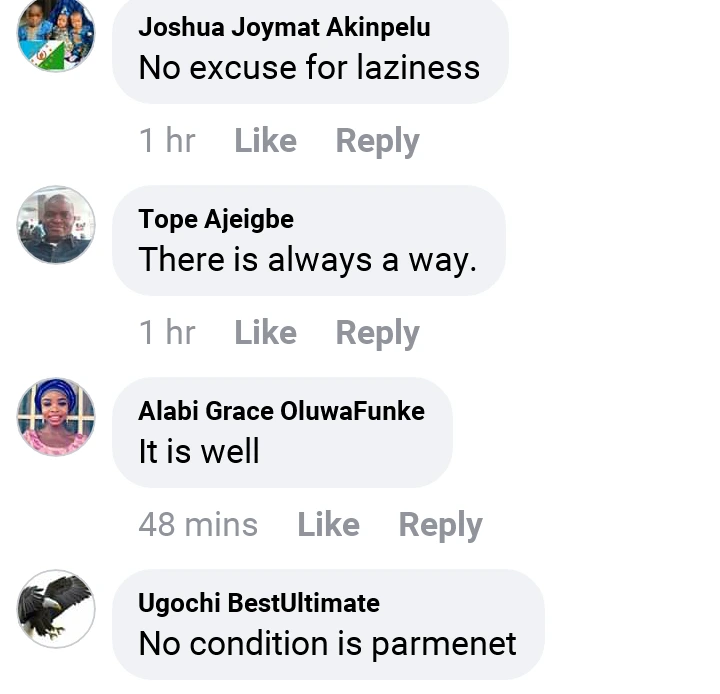The height and width of the screenshot is (694, 720).
Task: Click the '1 hr' timestamp under Tope's comment
Action: (x=167, y=333)
